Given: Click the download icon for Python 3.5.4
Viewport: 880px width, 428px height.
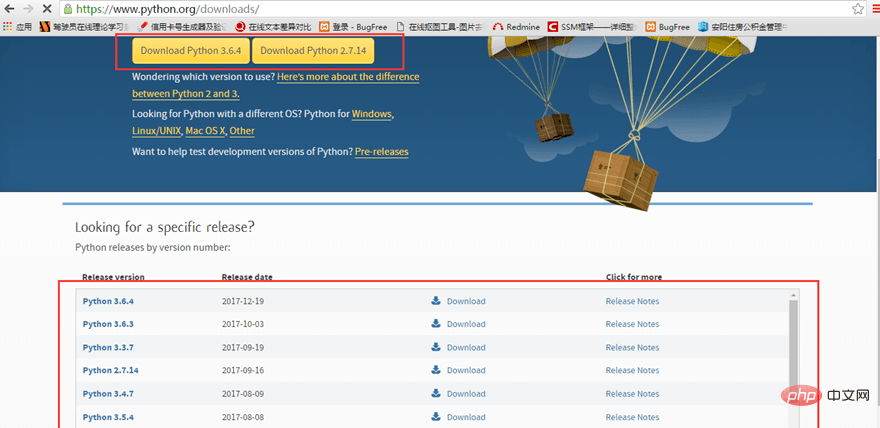Looking at the screenshot, I should [436, 417].
